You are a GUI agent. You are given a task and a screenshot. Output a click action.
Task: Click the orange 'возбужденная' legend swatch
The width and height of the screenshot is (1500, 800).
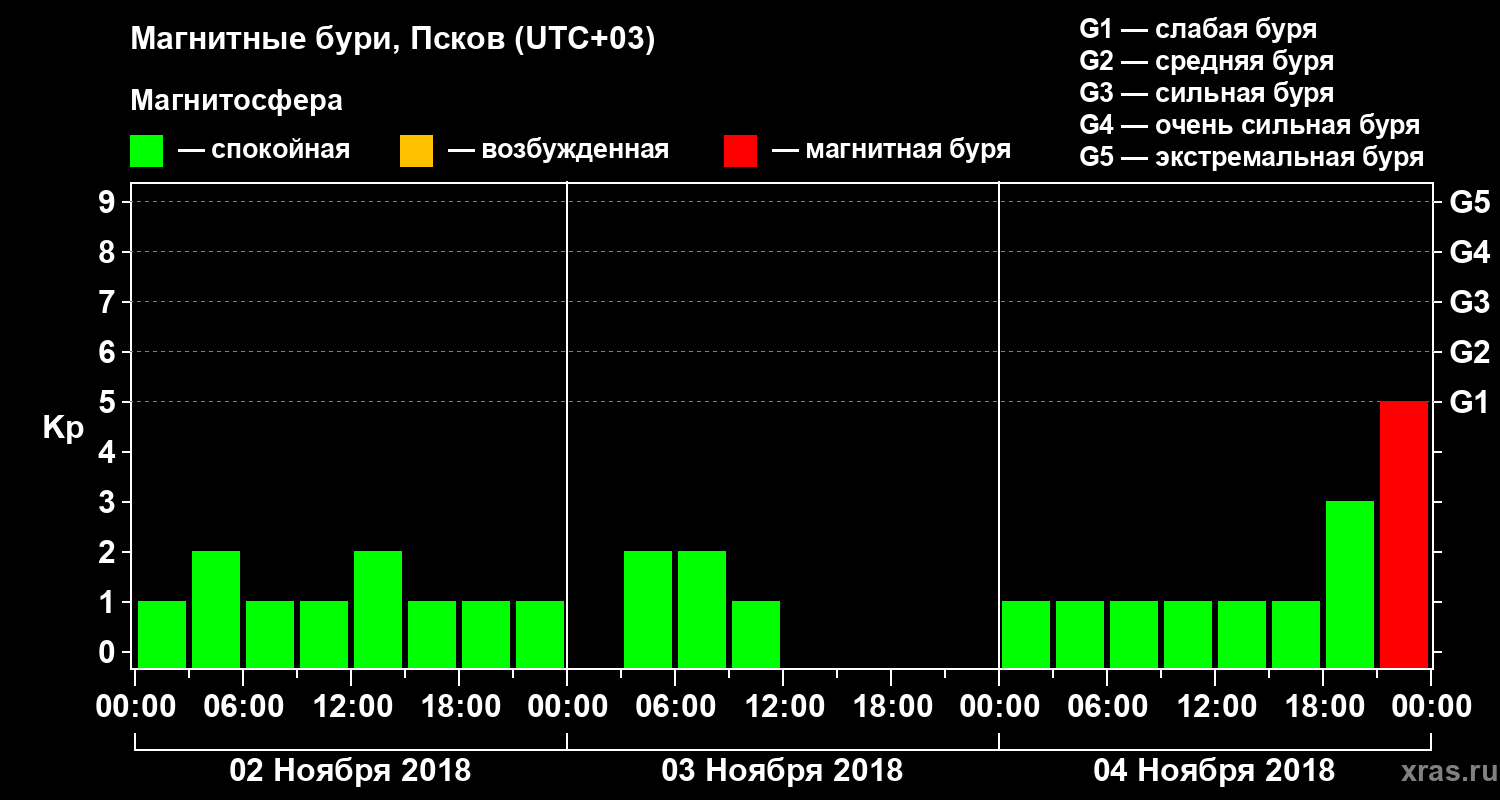[x=416, y=151]
